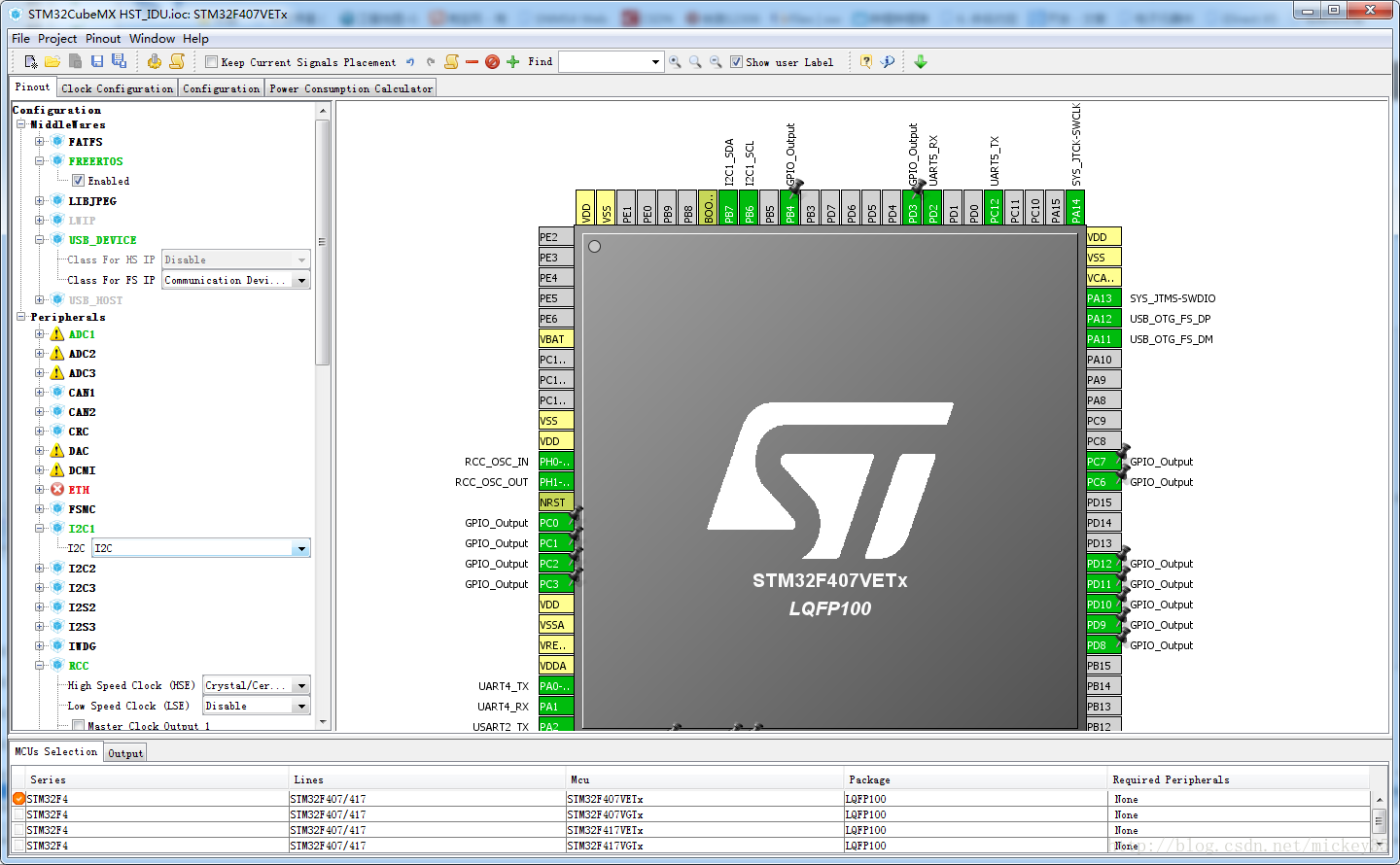Open the I2C mode dropdown under I2C1
This screenshot has width=1400, height=865.
tap(301, 549)
